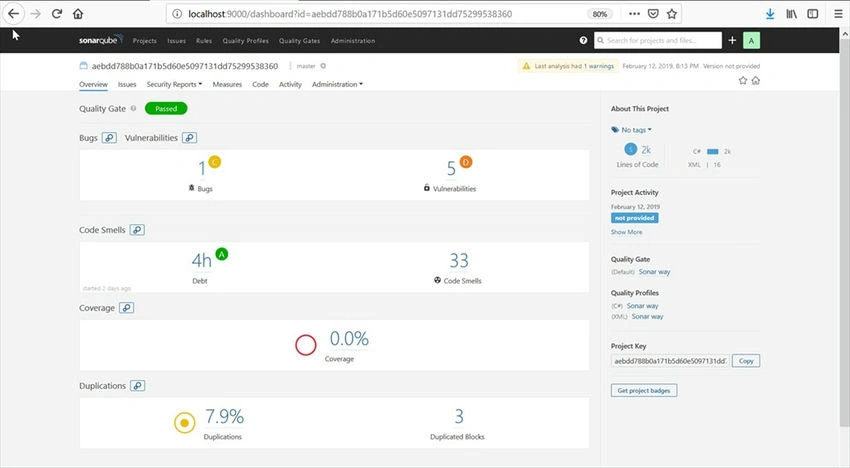
Task: Open the Duplications measures link icon
Action: click(138, 386)
